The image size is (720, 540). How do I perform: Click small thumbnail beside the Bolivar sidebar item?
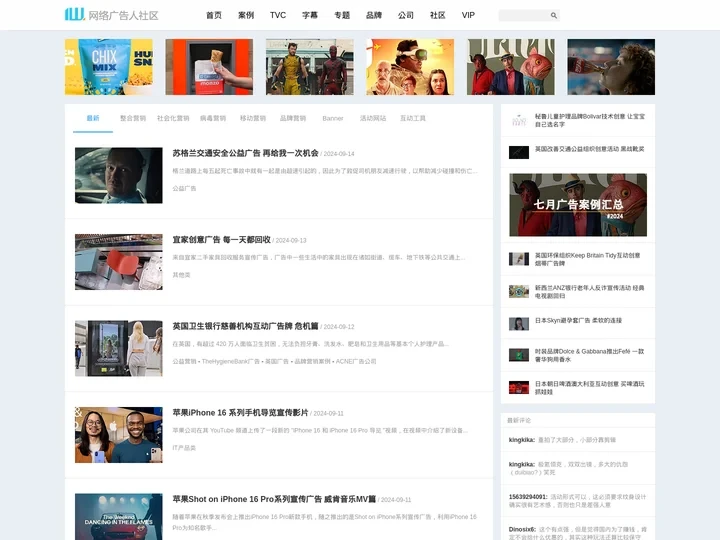(519, 120)
